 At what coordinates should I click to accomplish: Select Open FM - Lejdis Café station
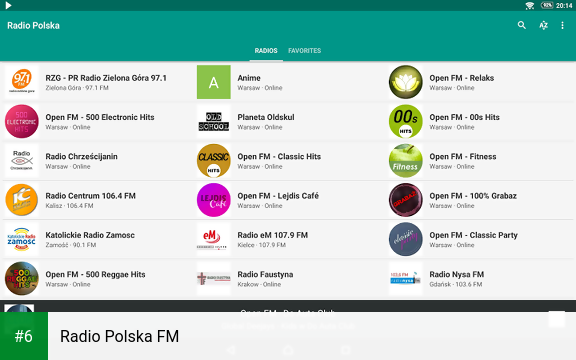[278, 196]
